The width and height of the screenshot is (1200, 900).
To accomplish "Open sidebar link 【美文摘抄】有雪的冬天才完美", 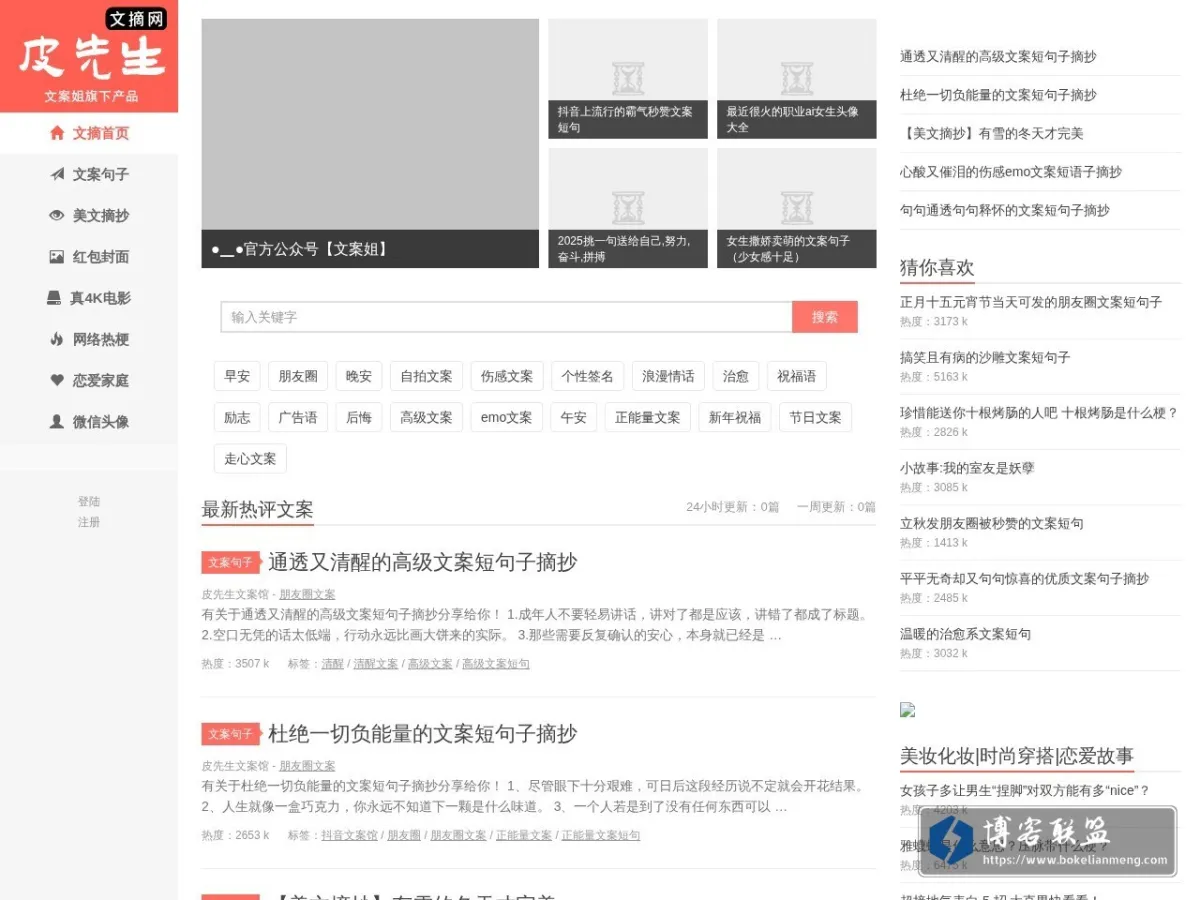I will click(x=991, y=133).
